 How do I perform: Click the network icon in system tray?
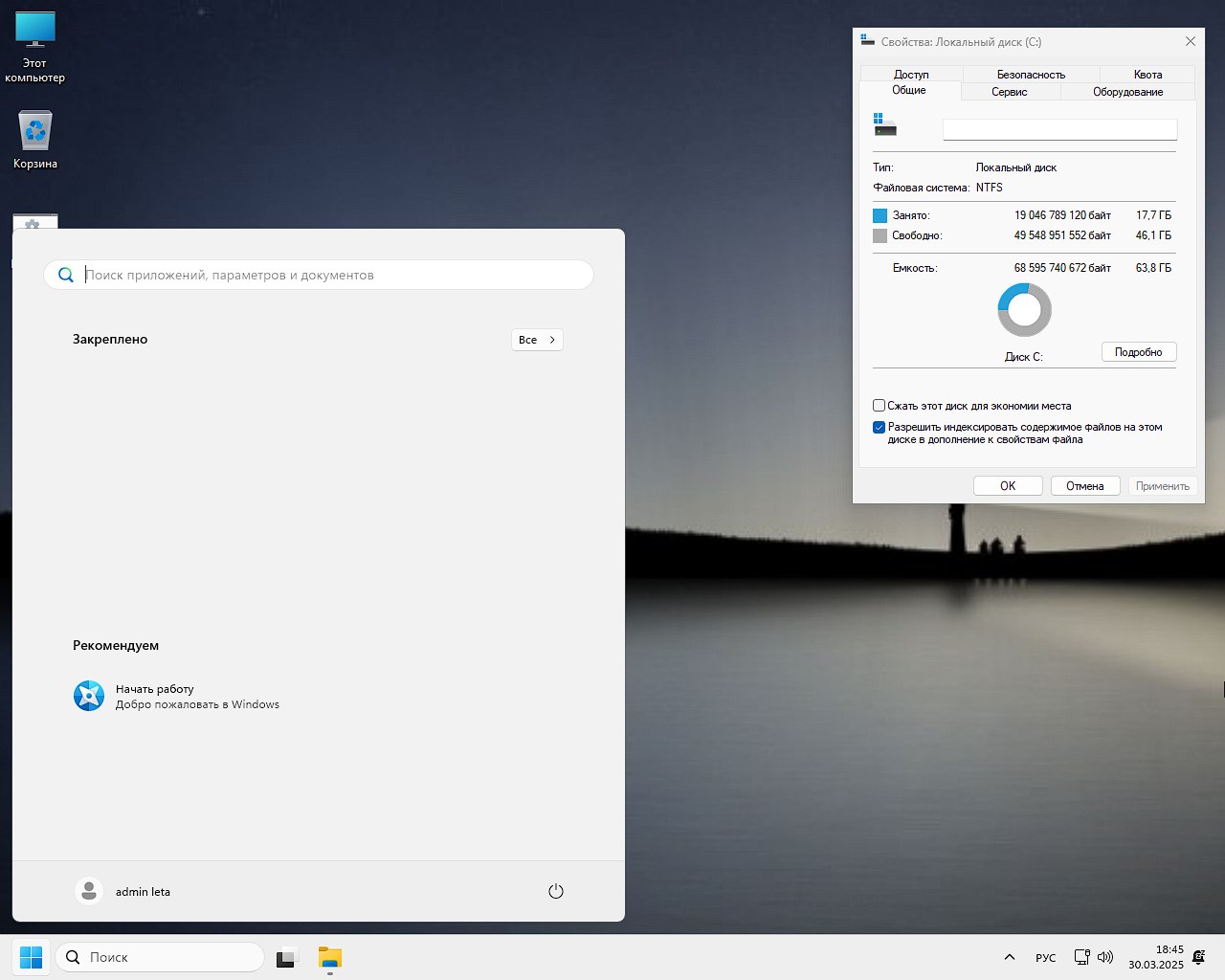[1081, 957]
